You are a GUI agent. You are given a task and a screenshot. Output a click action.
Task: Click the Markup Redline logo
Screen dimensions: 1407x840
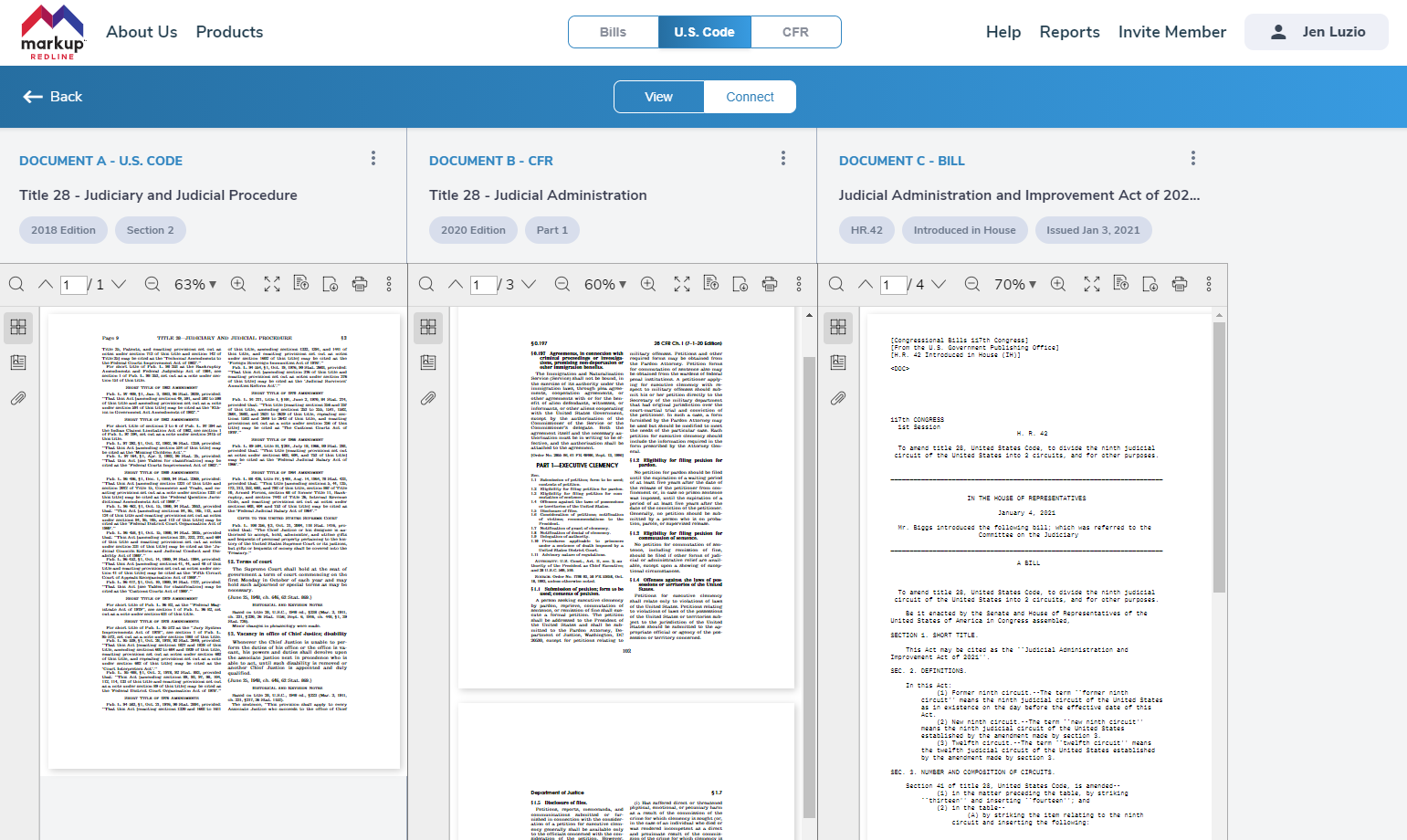tap(53, 32)
